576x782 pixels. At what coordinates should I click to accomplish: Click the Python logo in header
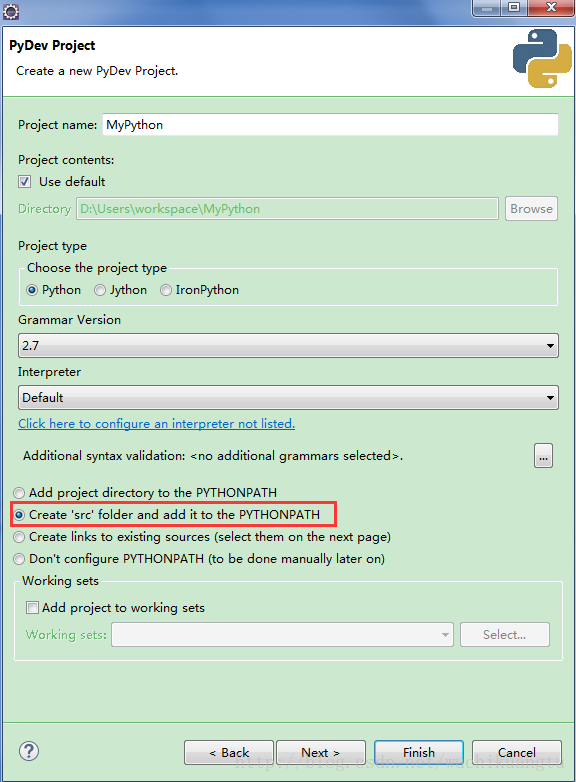(542, 58)
